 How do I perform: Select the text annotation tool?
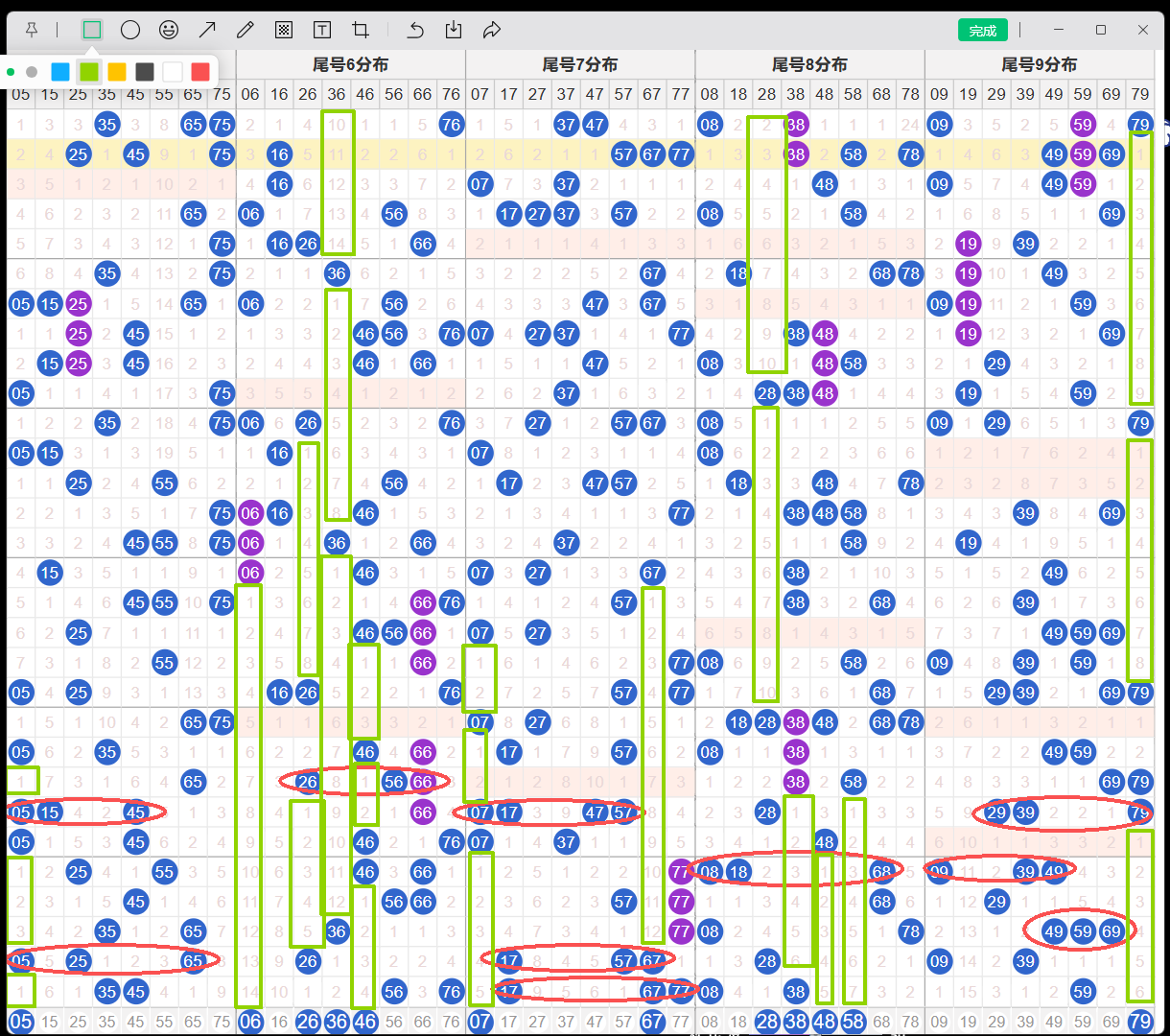tap(322, 31)
